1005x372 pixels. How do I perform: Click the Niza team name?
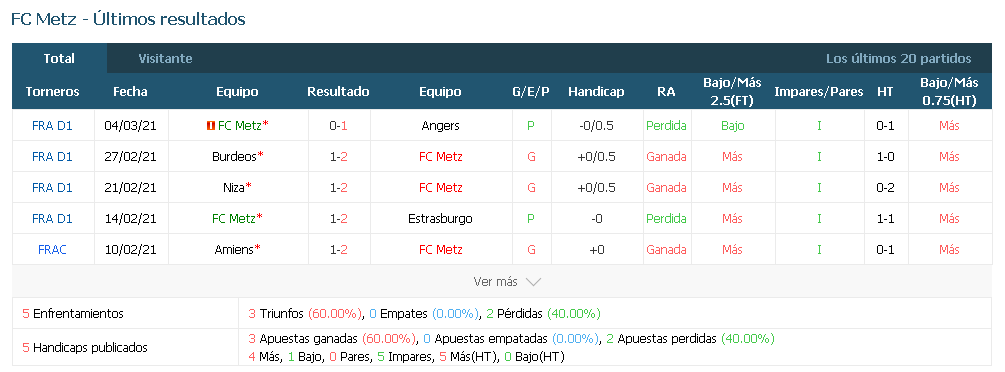[234, 187]
